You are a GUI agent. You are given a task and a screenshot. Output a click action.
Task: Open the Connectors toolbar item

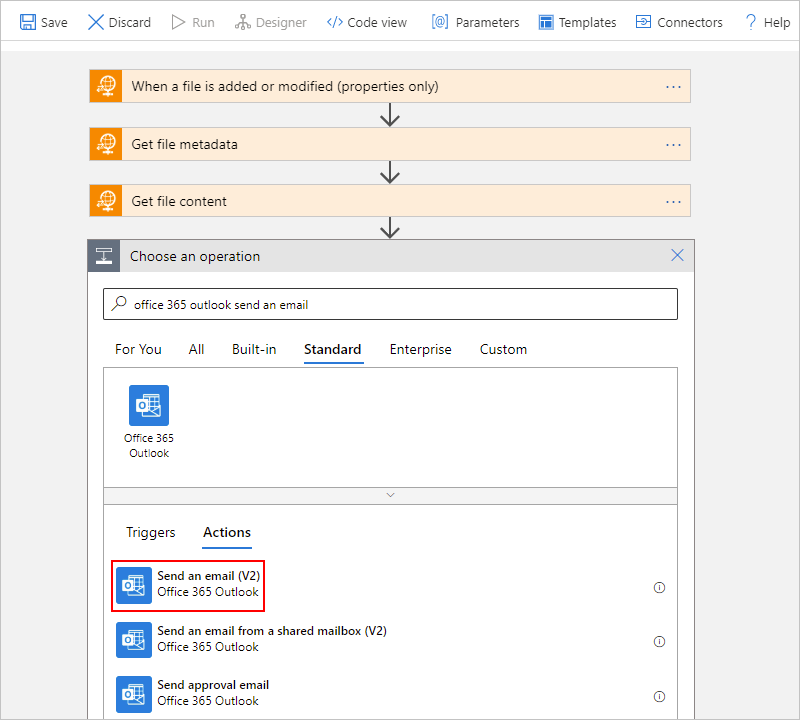(x=679, y=22)
